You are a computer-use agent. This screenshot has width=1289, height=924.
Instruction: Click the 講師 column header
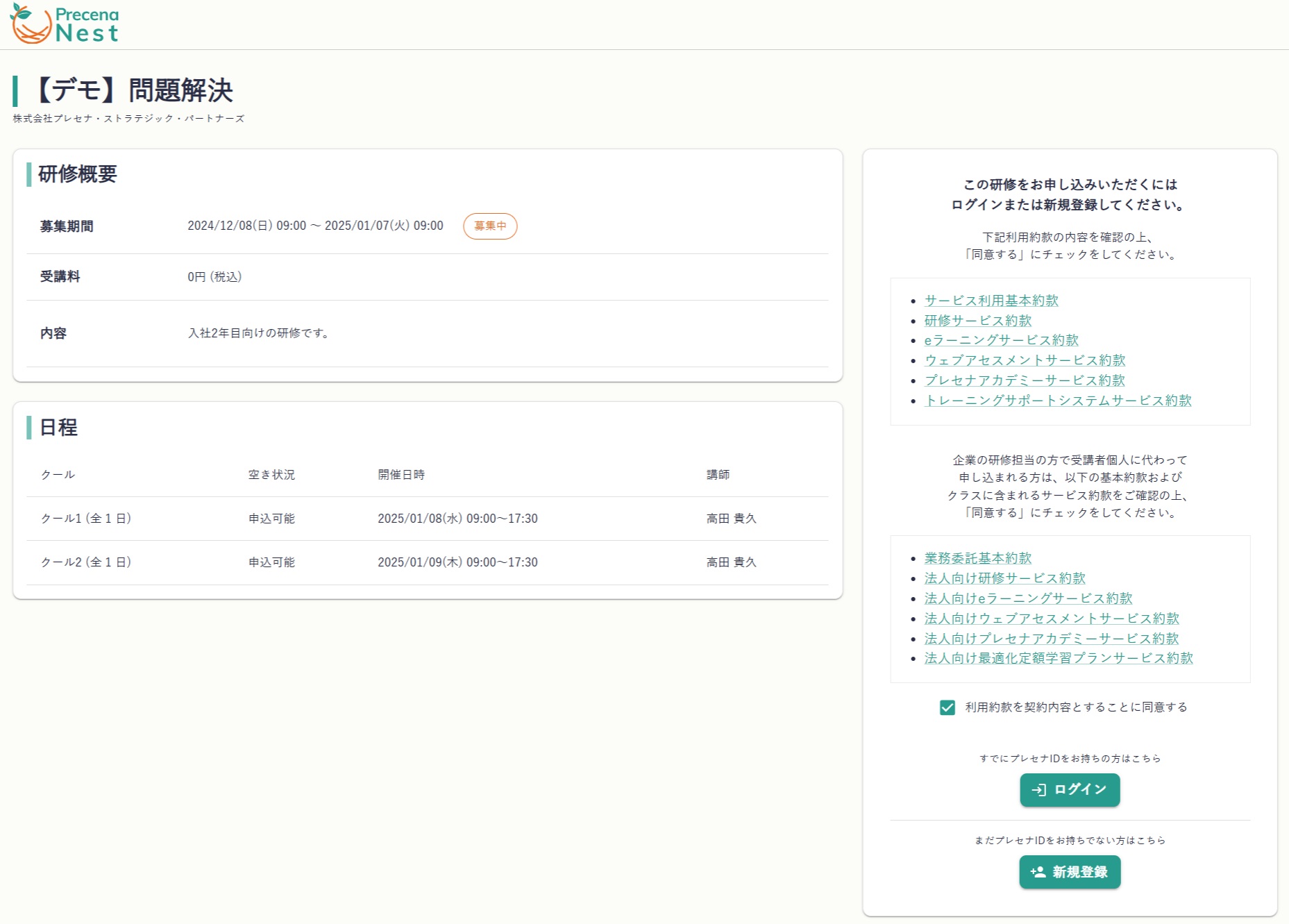718,475
